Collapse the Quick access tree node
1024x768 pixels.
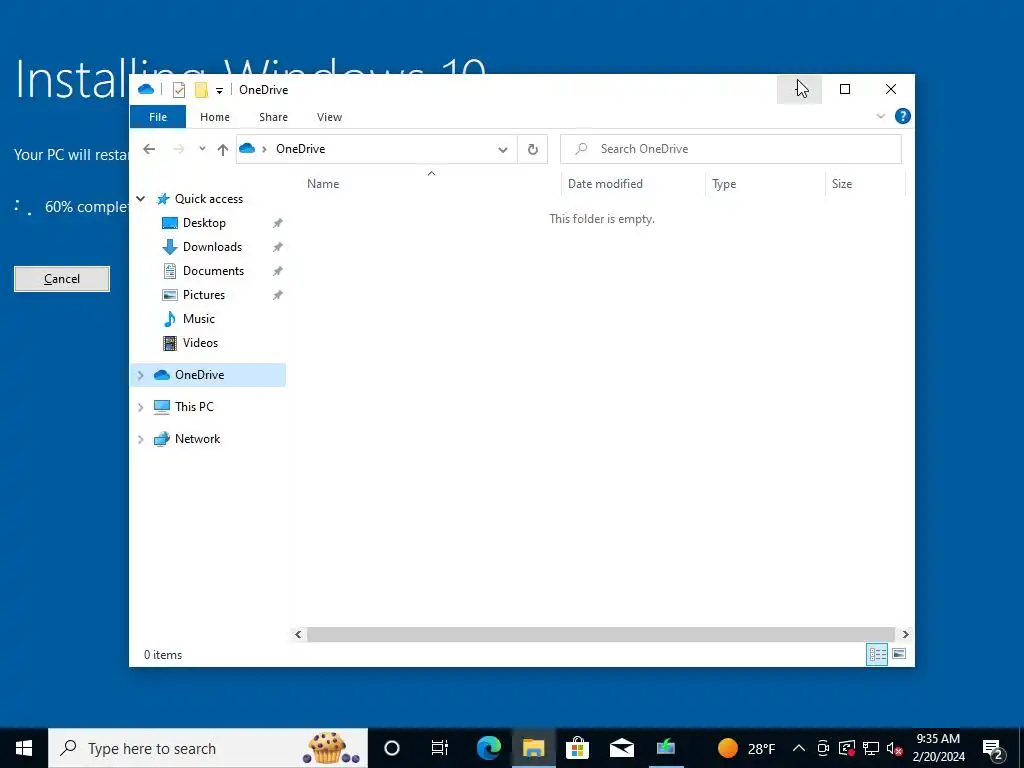pos(140,199)
